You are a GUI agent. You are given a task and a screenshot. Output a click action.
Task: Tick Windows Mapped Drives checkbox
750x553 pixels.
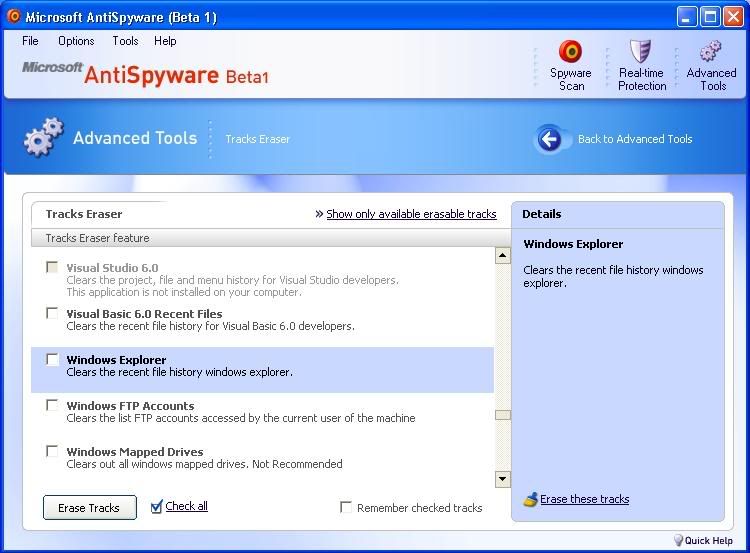click(x=52, y=451)
